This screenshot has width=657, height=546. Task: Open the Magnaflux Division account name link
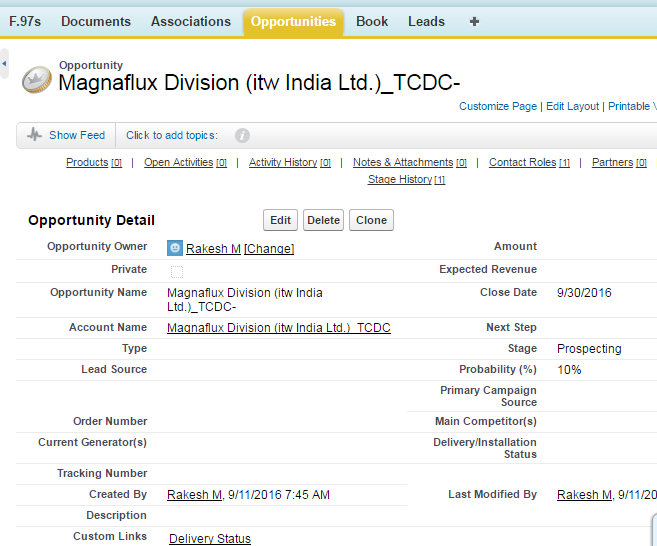tap(279, 328)
